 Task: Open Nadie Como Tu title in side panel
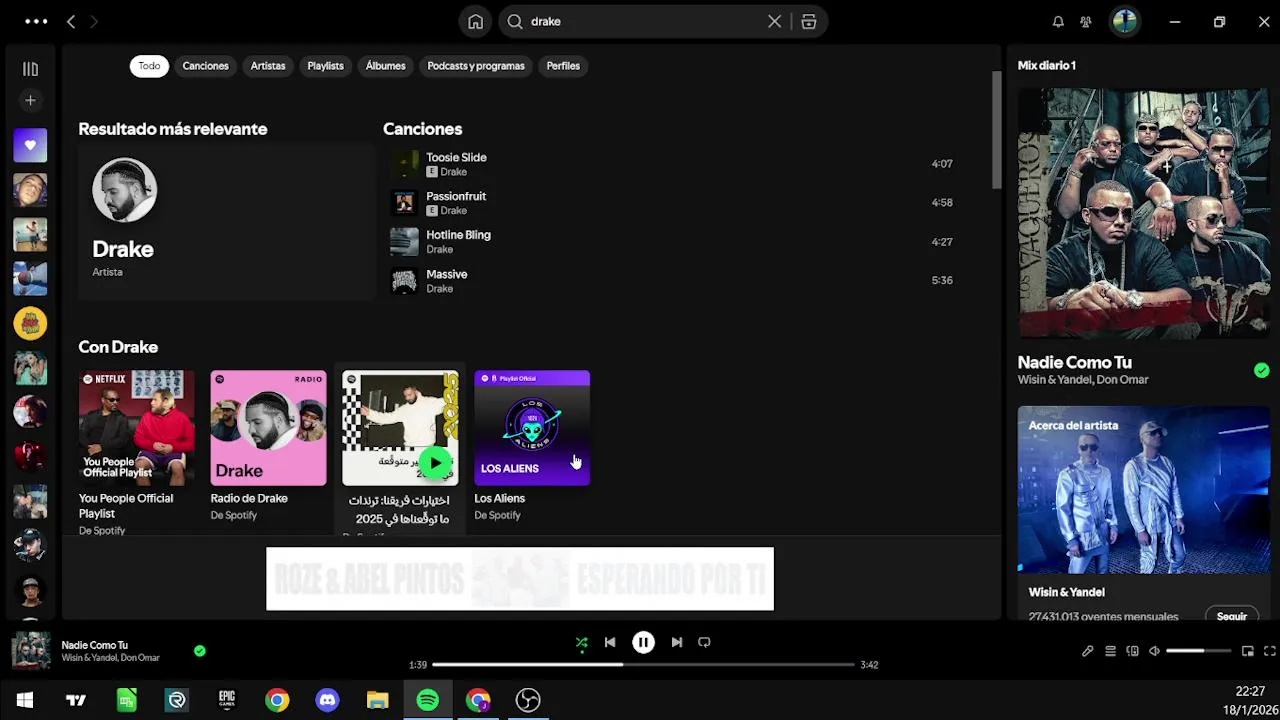point(1074,362)
